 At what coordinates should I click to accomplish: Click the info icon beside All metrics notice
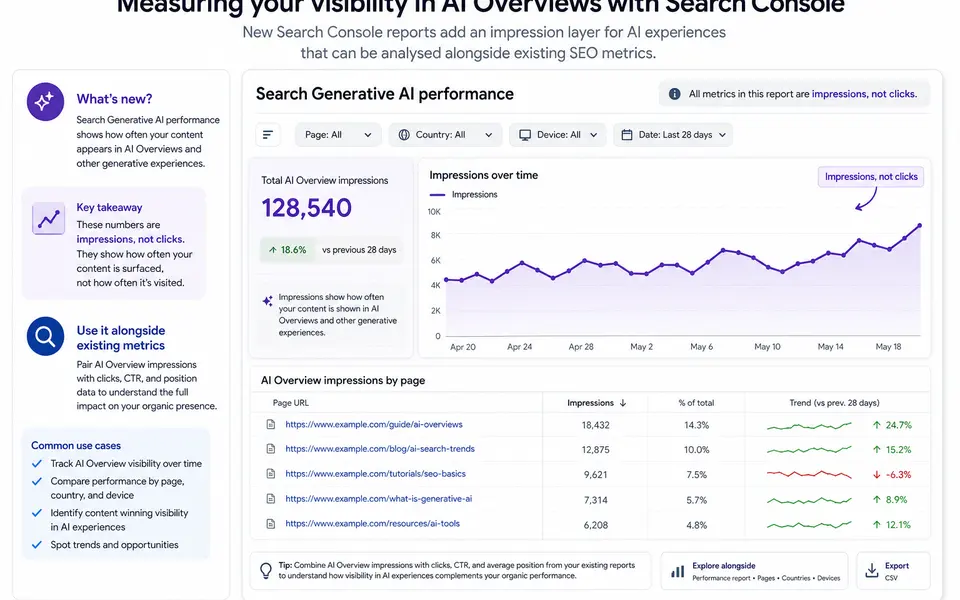point(674,94)
